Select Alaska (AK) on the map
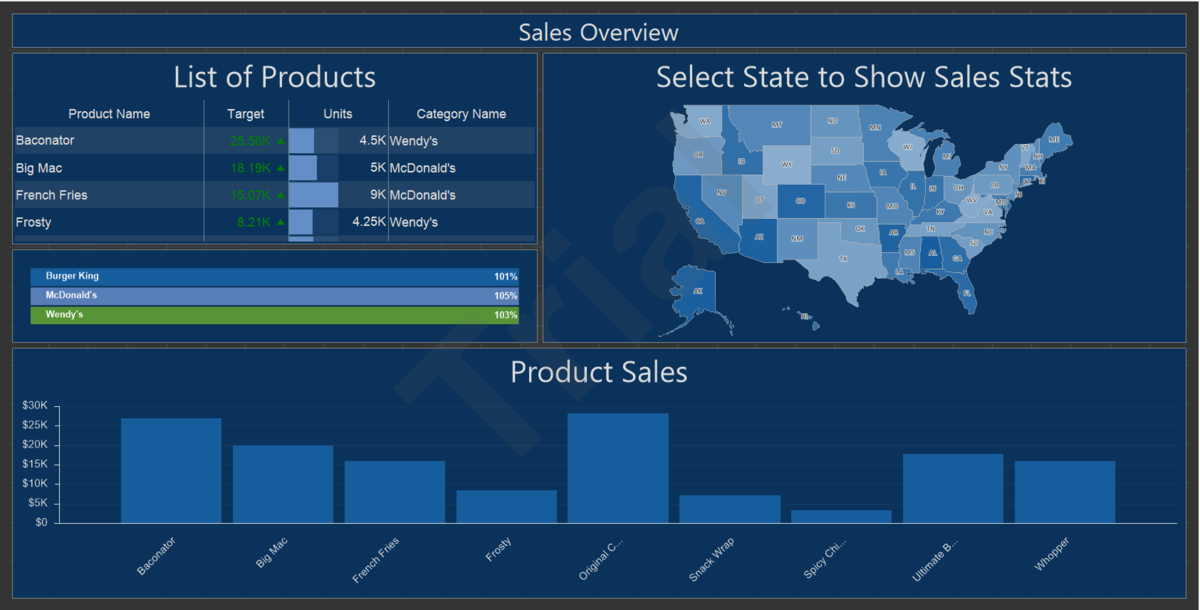The height and width of the screenshot is (610, 1200). 698,290
